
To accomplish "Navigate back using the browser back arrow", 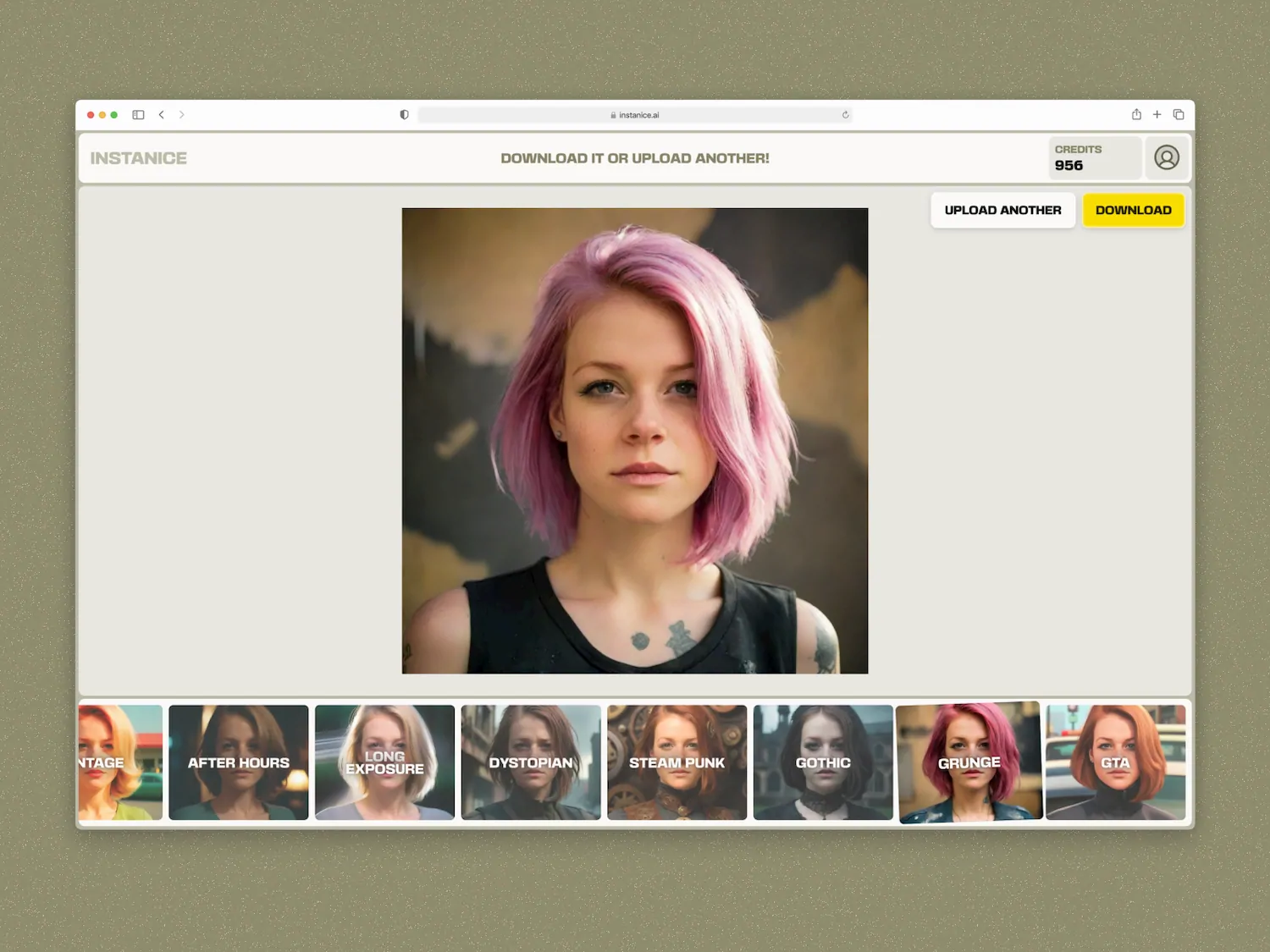I will (x=162, y=114).
